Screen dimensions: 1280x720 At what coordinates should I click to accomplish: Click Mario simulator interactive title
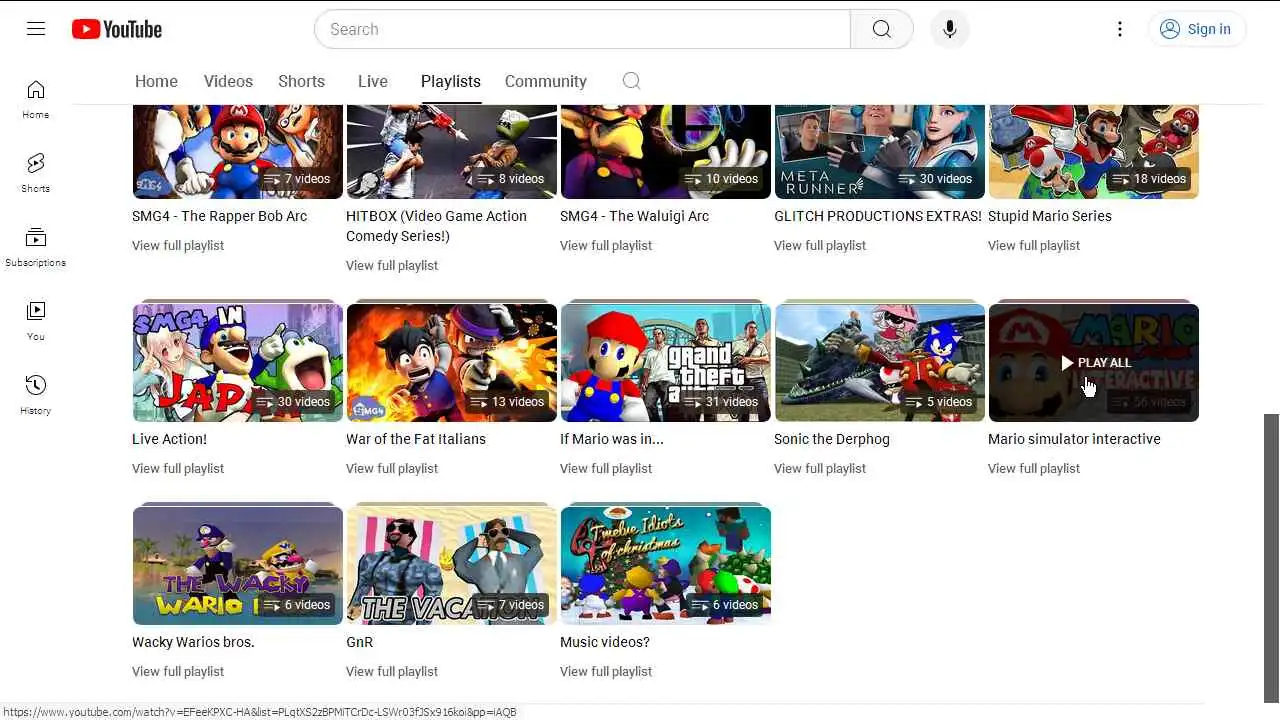tap(1074, 439)
